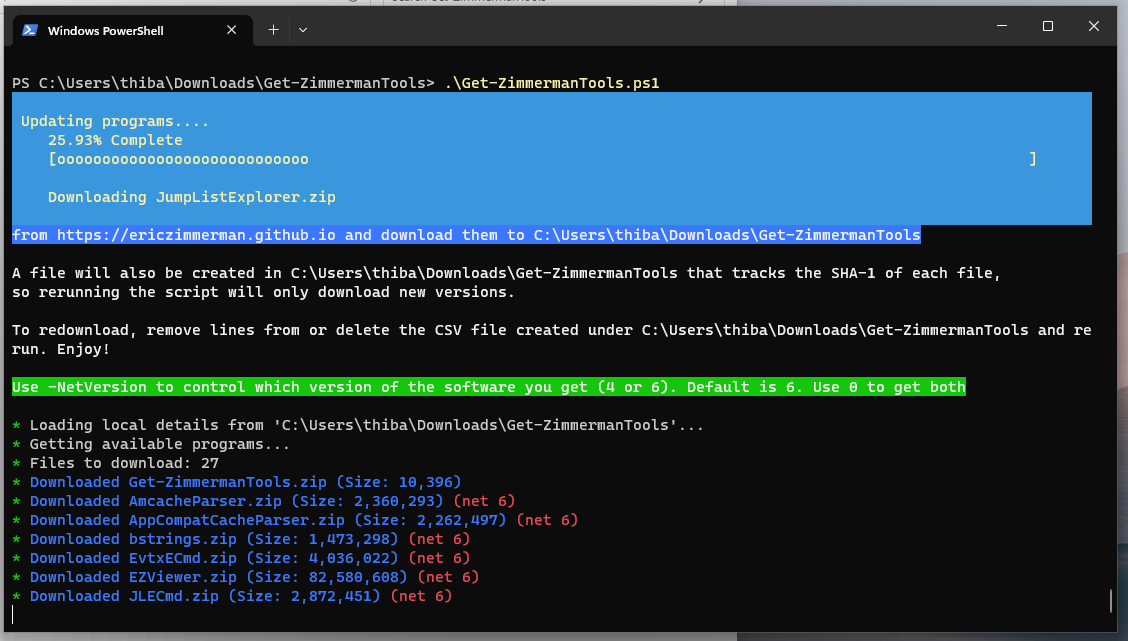Click 'Downloaded JLECmd.zip' text
The height and width of the screenshot is (641, 1128).
pos(124,596)
